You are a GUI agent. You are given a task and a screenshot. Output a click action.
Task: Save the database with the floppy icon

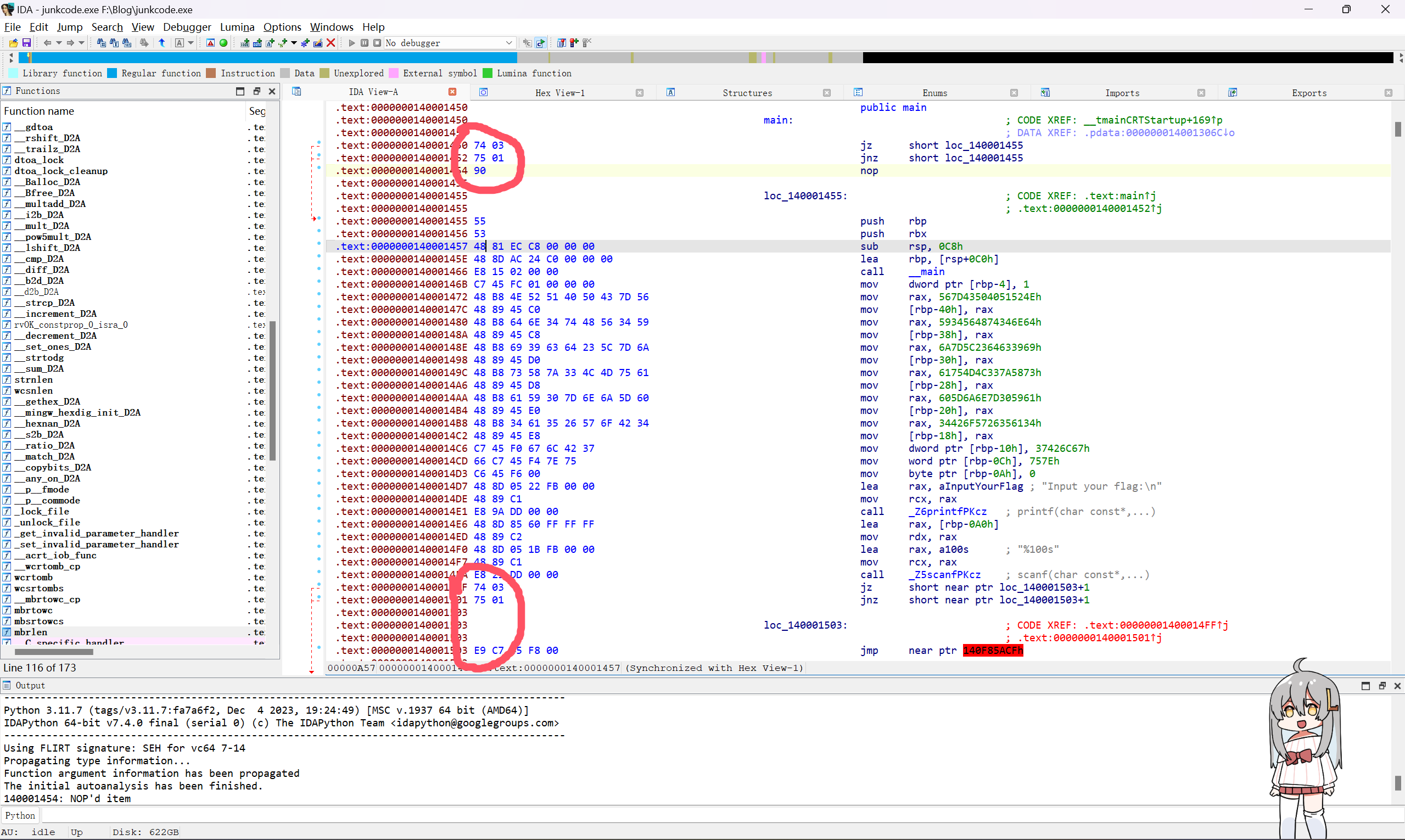26,43
